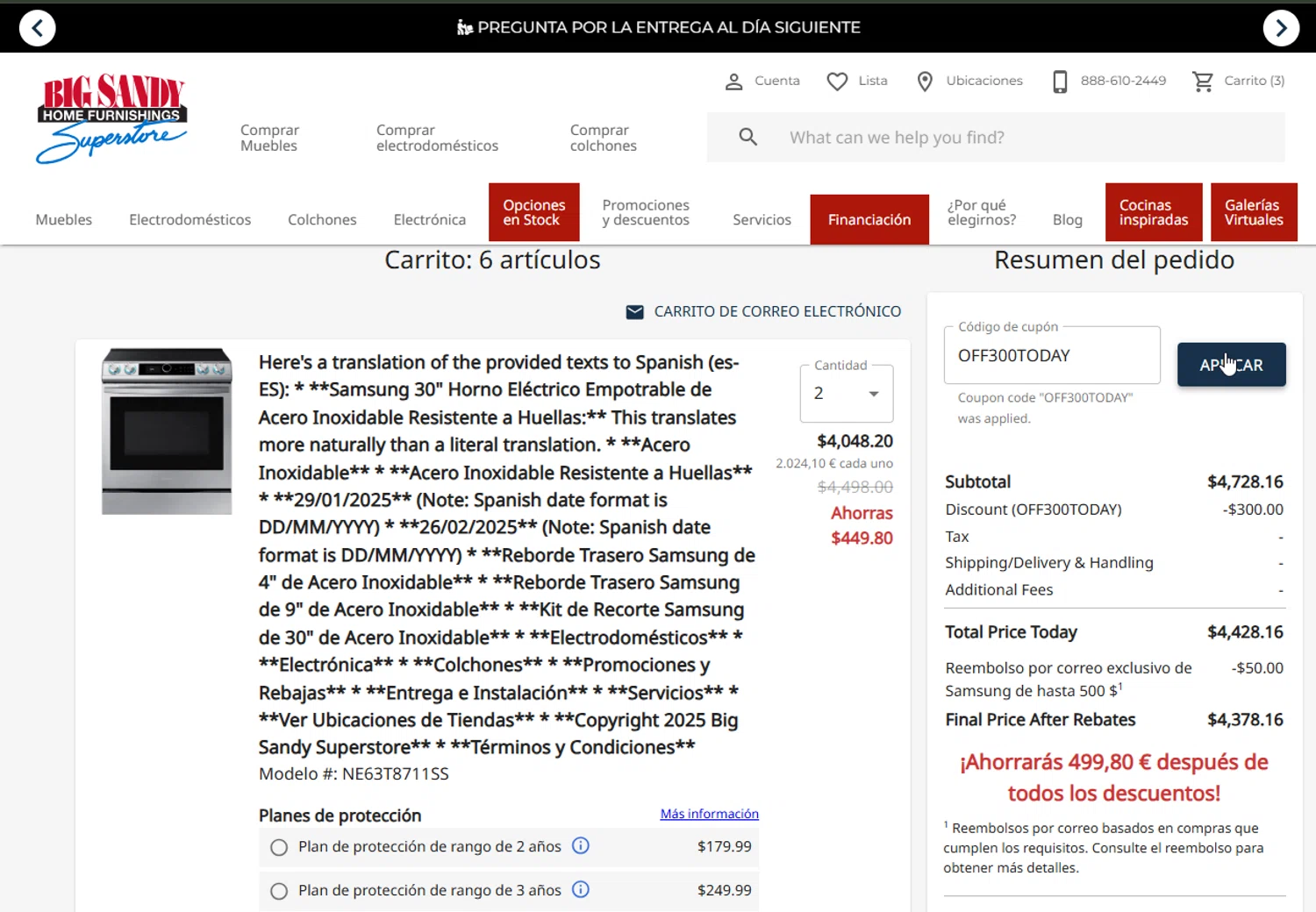
Task: Click the Samsung oven product thumbnail
Action: (167, 431)
